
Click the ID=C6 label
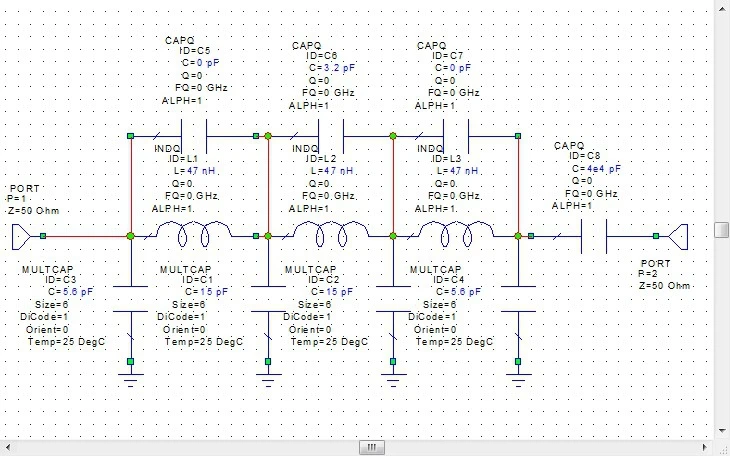pyautogui.click(x=322, y=56)
